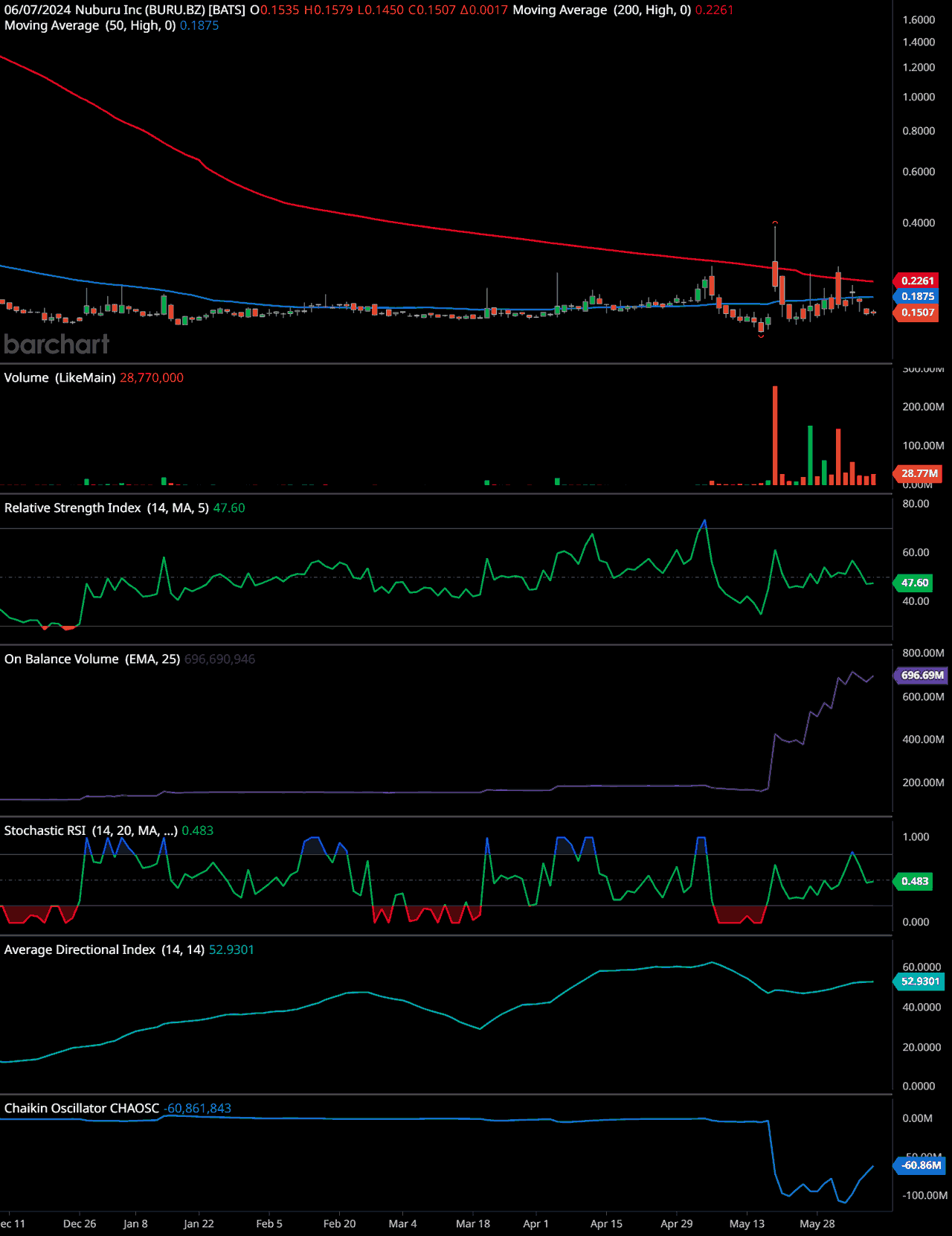The height and width of the screenshot is (1236, 952).
Task: Click the 0.483 Stochastic RSI value badge
Action: pyautogui.click(x=915, y=881)
